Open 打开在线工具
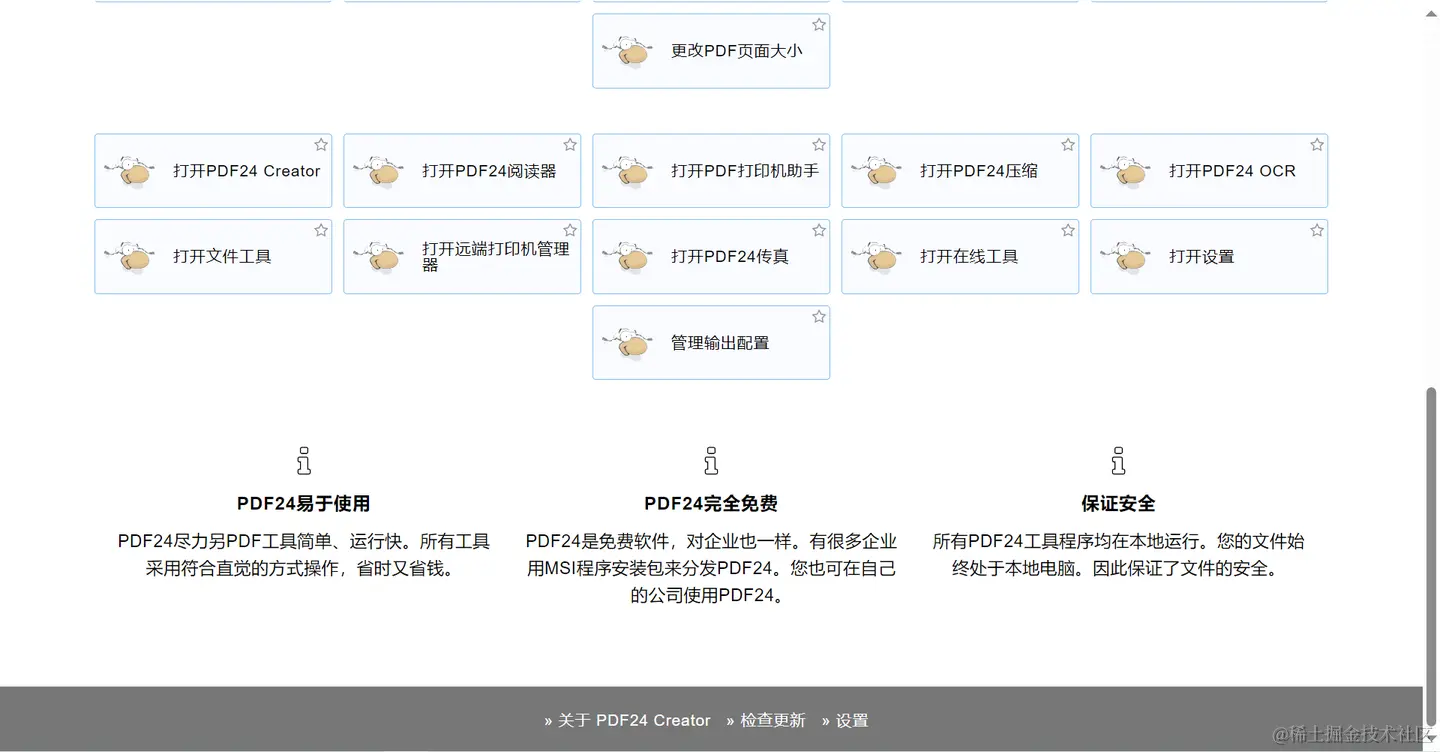The width and height of the screenshot is (1440, 752). [x=960, y=257]
